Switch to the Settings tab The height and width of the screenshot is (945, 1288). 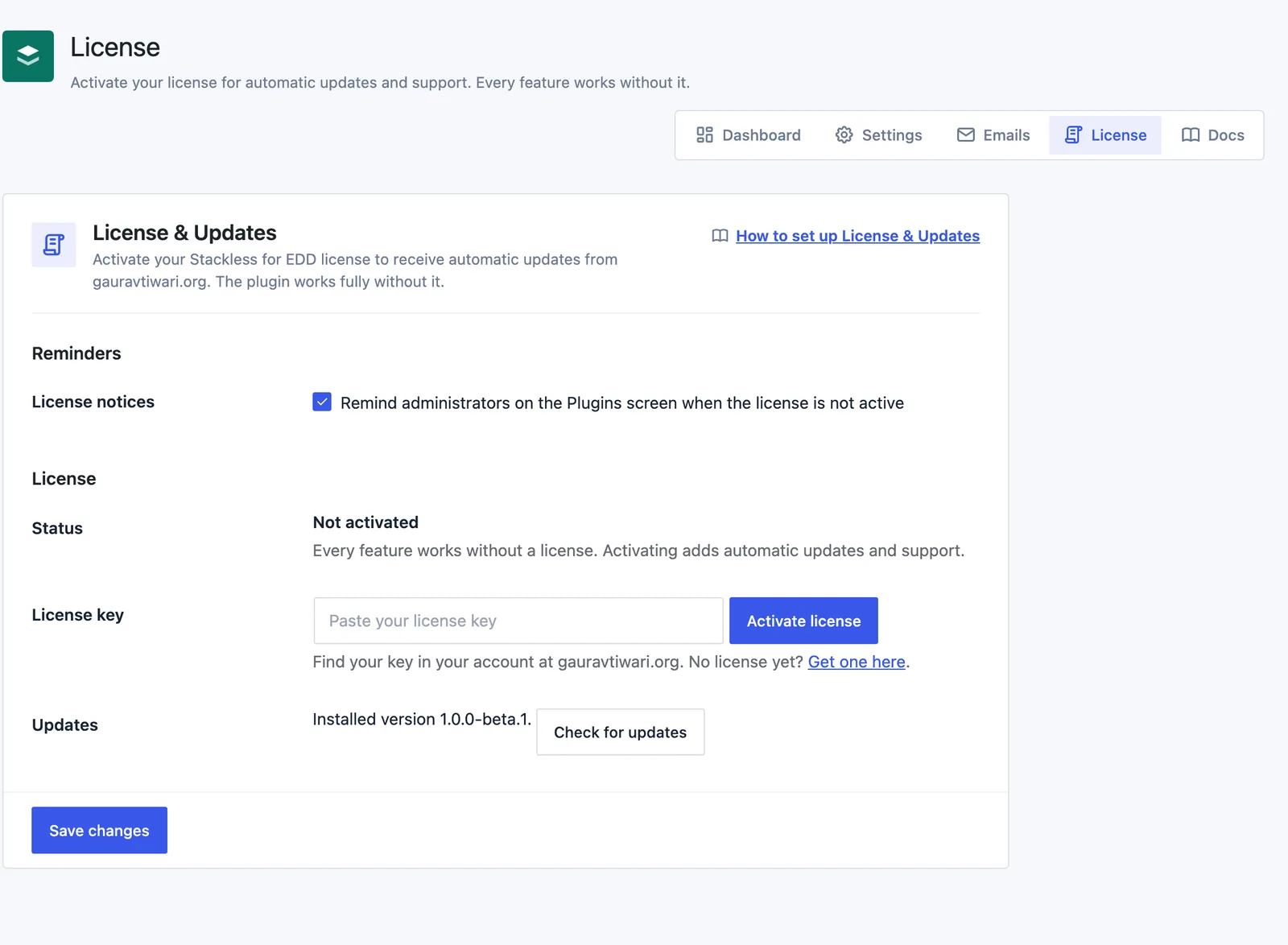coord(878,135)
